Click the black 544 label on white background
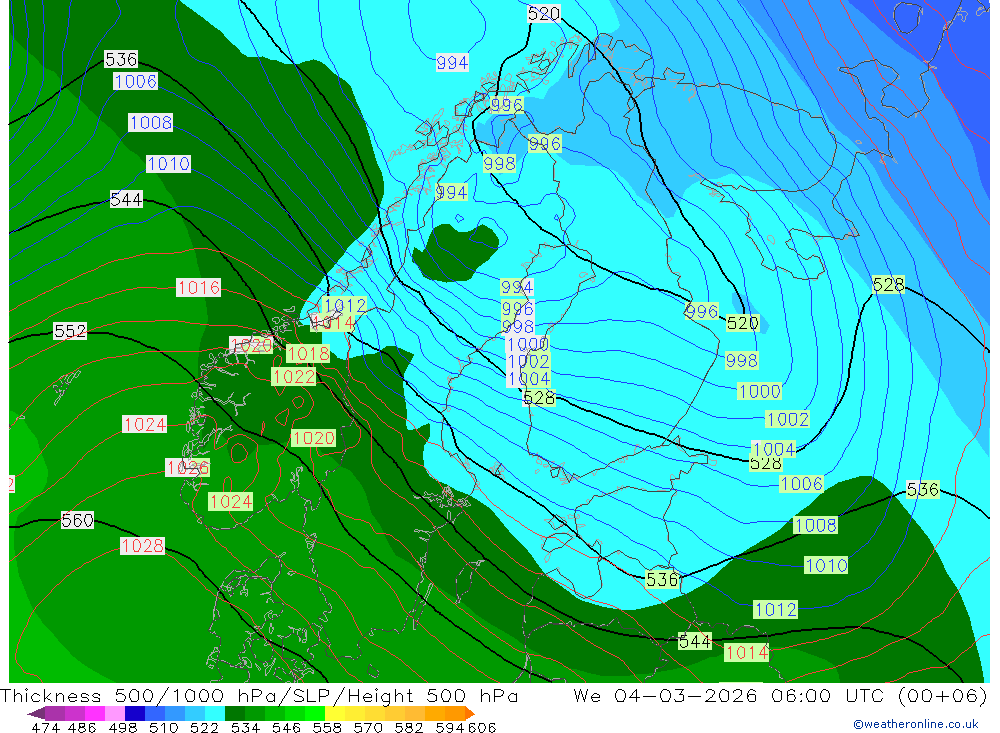 pos(126,200)
